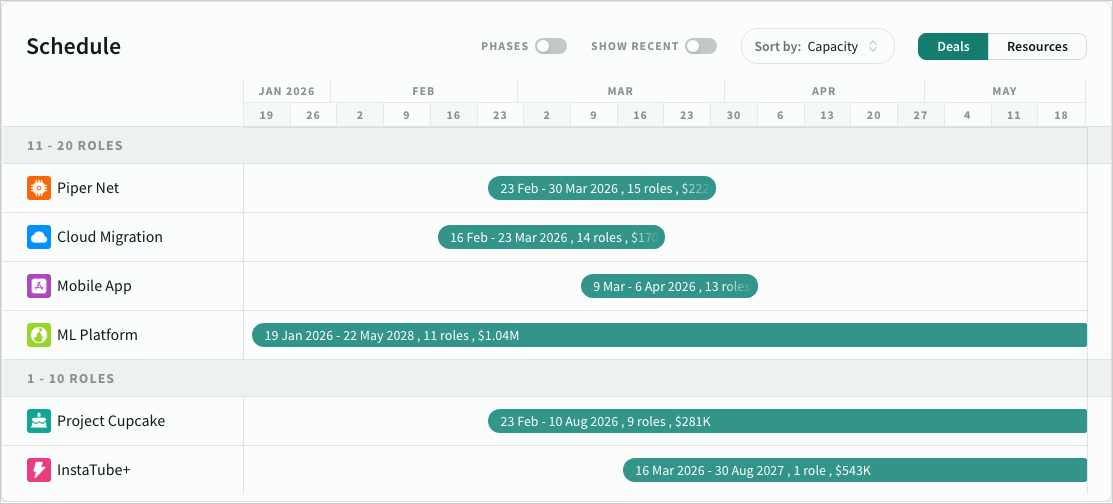Open the InstaTube+ project name link
The image size is (1113, 504).
pyautogui.click(x=94, y=470)
